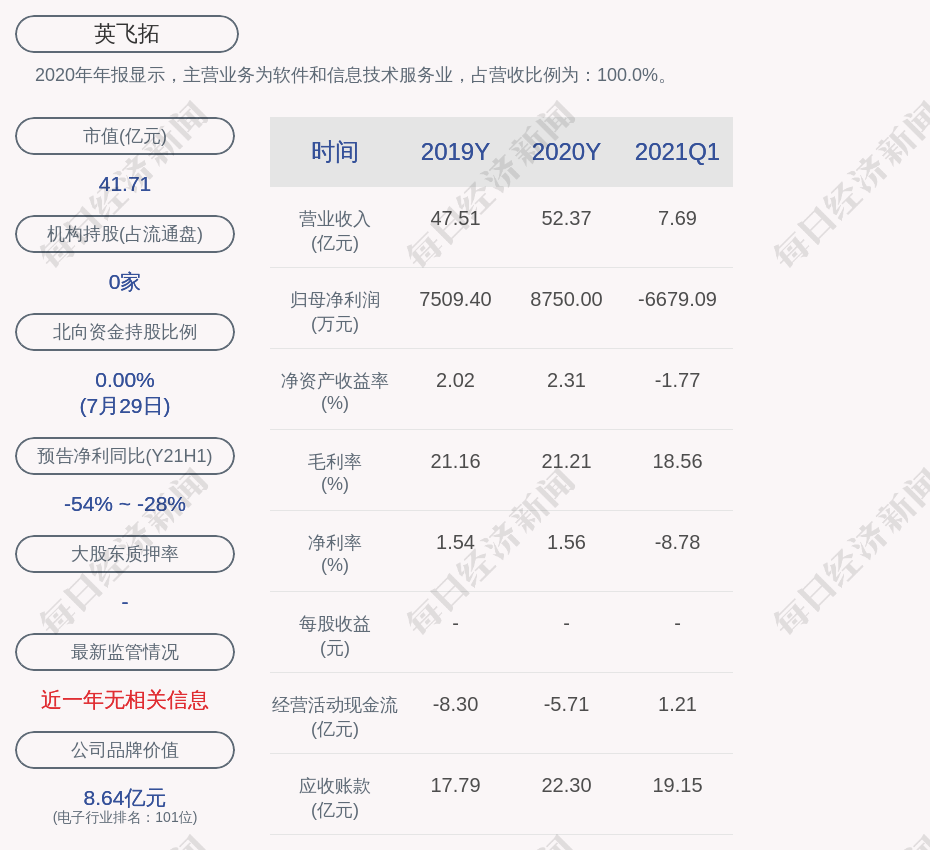
Task: Select the 每股收益(元) row label
Action: pos(335,636)
